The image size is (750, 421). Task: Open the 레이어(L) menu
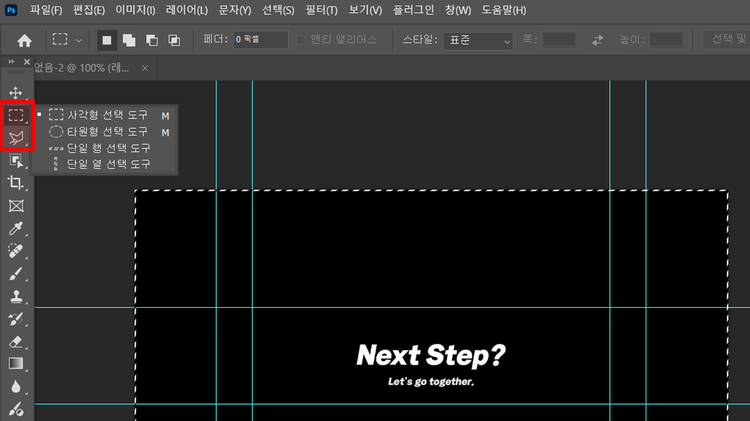click(187, 10)
